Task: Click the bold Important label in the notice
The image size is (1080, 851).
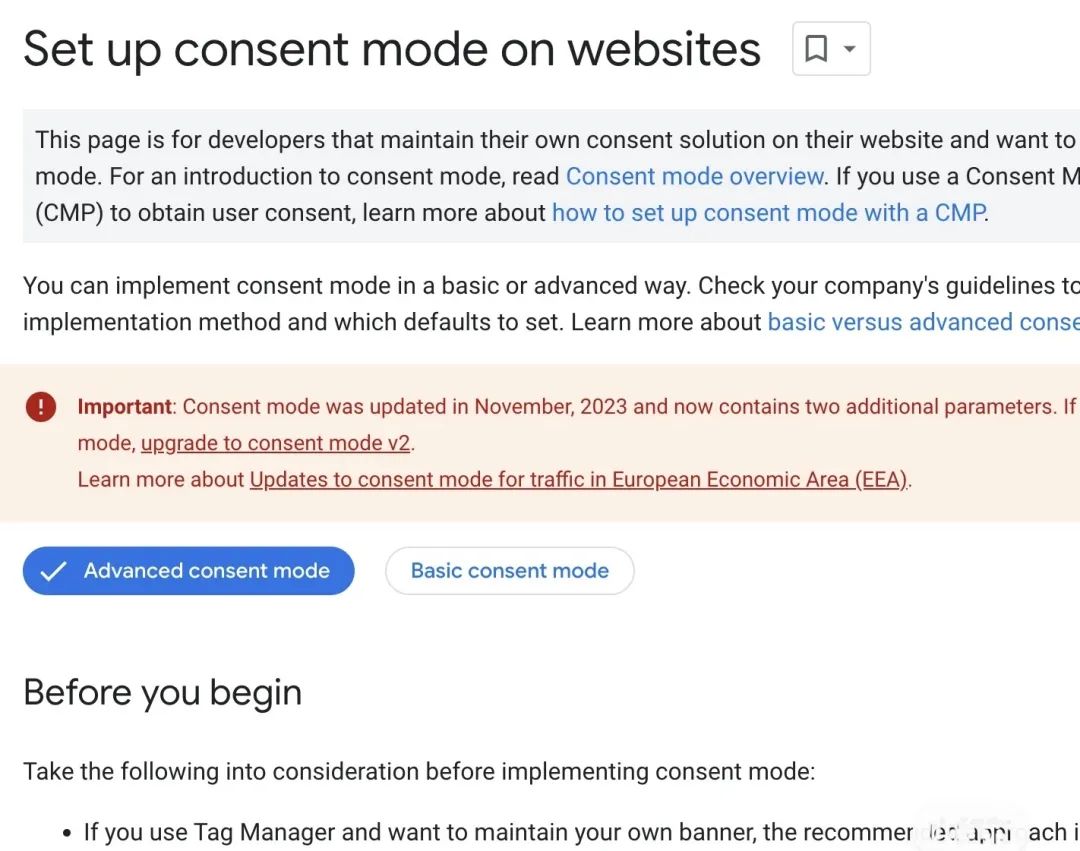Action: tap(124, 407)
